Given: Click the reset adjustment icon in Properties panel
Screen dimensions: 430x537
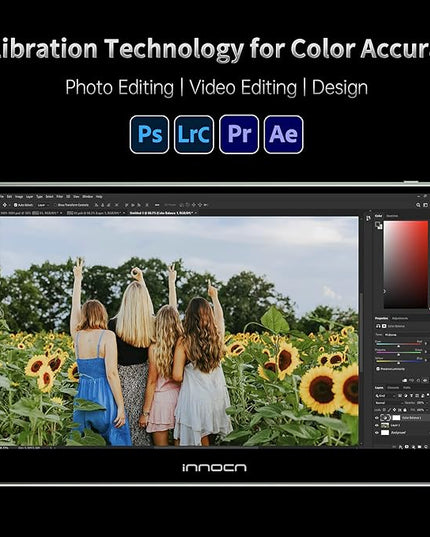Looking at the screenshot, I should tap(418, 380).
